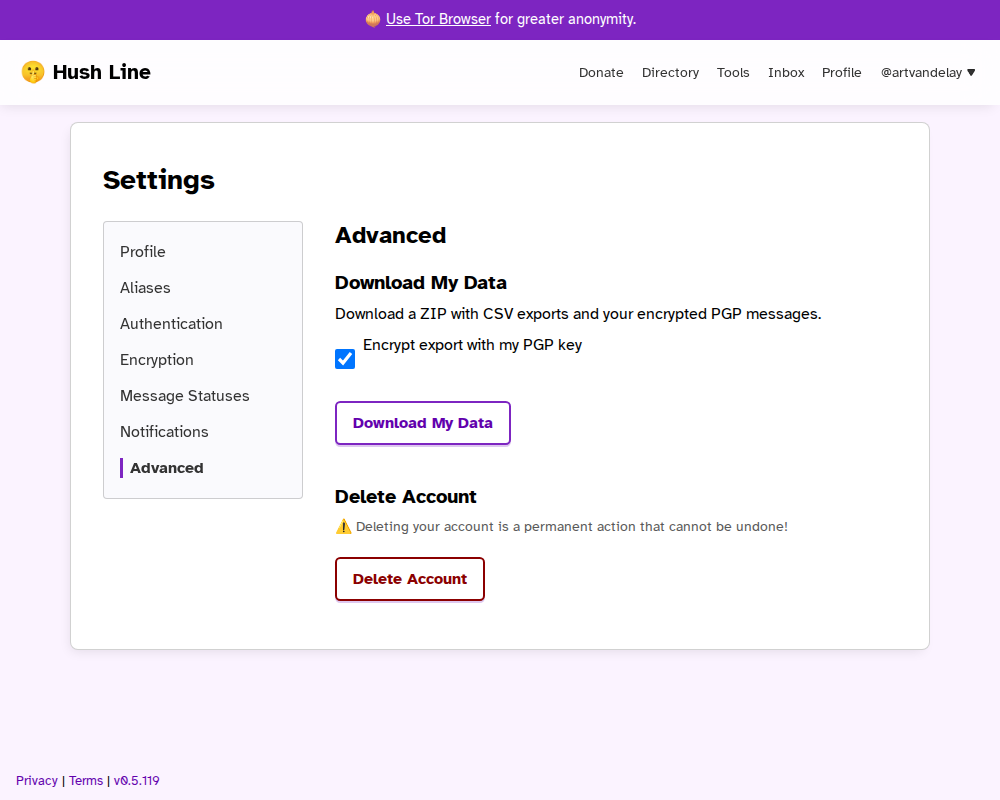
Task: Click the onion icon in the banner
Action: [x=371, y=19]
